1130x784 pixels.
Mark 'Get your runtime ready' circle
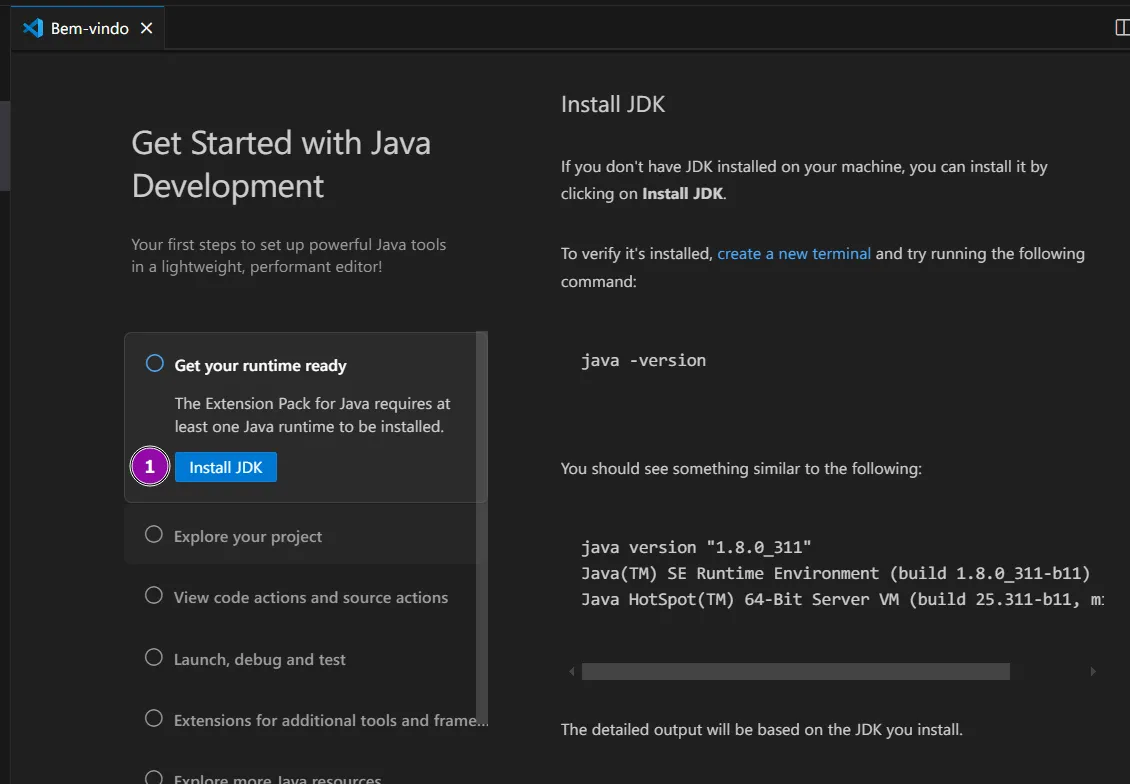coord(155,364)
